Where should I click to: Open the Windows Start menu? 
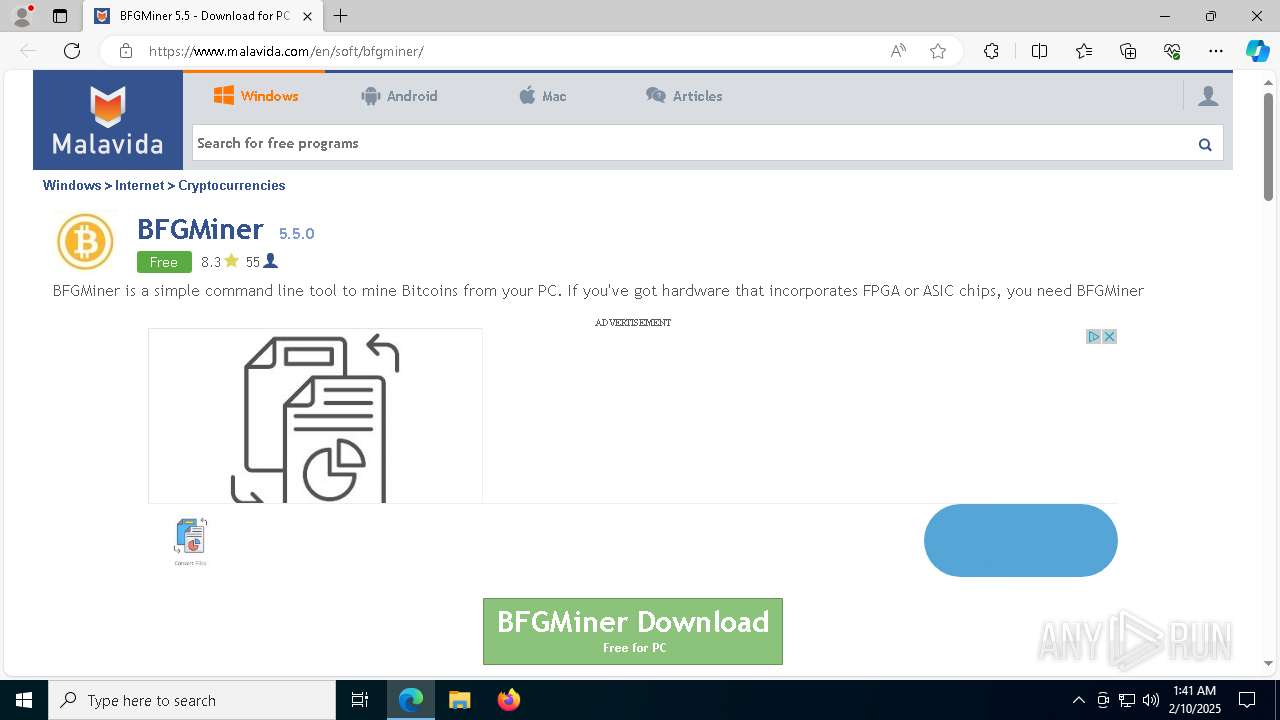[24, 700]
